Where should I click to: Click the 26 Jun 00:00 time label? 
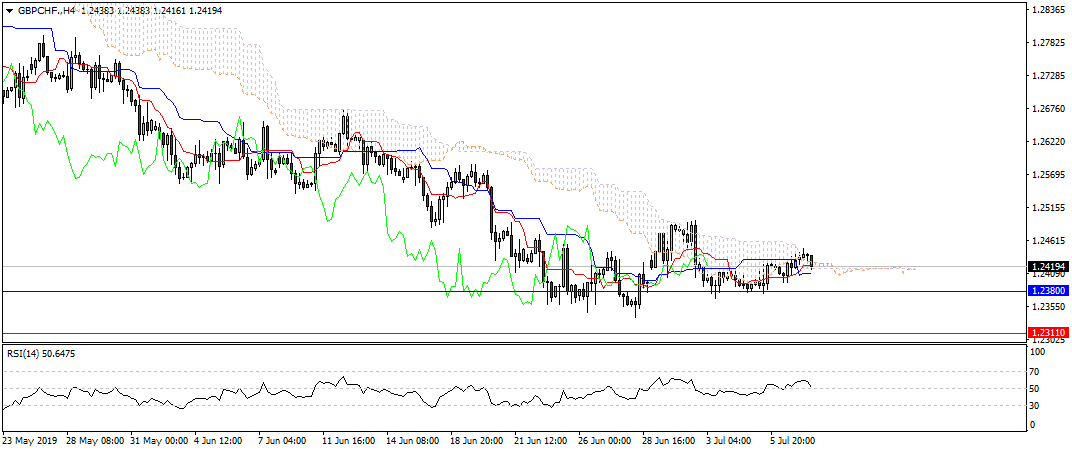point(603,438)
